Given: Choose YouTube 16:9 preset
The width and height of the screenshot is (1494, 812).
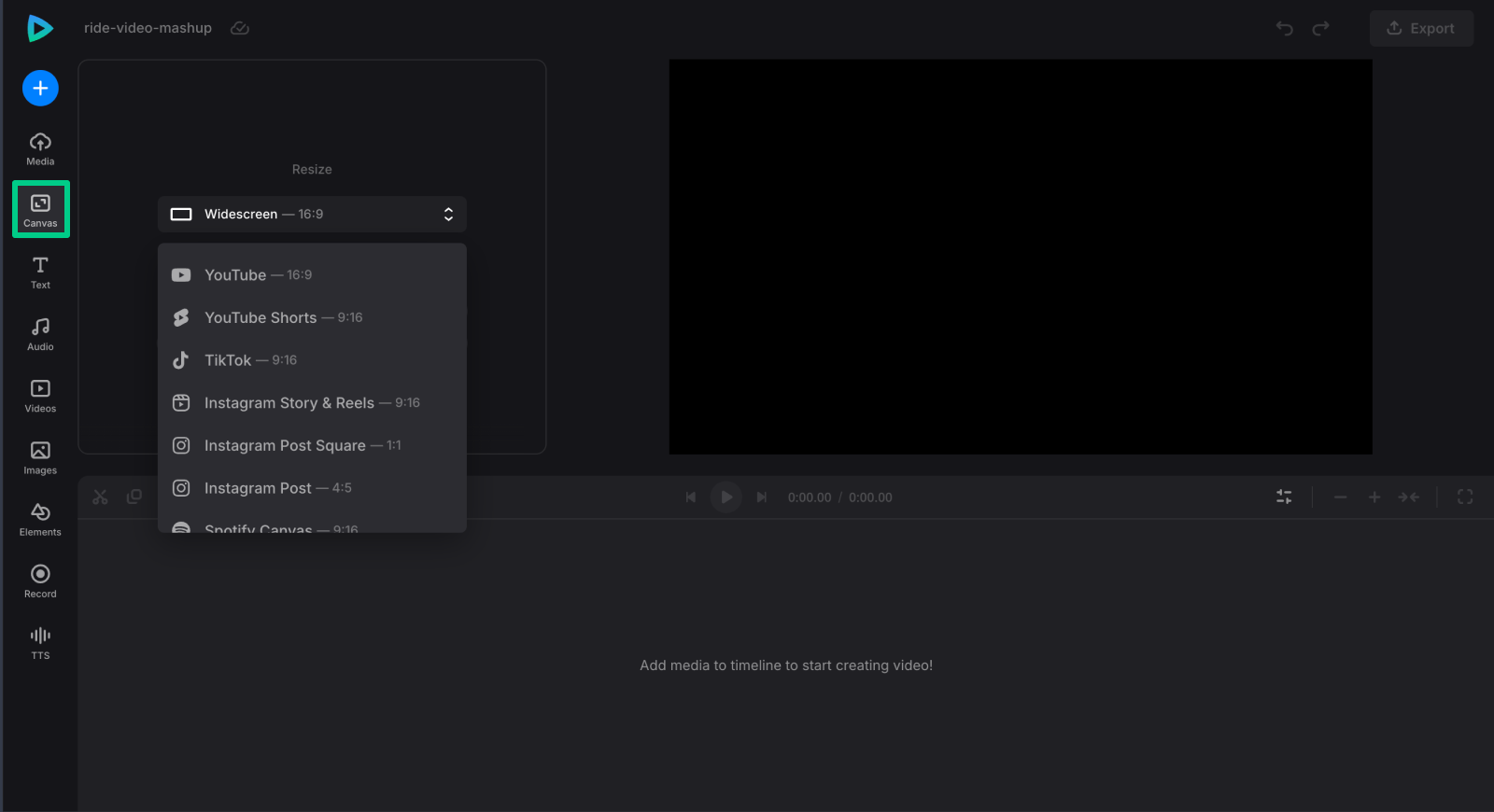Looking at the screenshot, I should [x=312, y=275].
